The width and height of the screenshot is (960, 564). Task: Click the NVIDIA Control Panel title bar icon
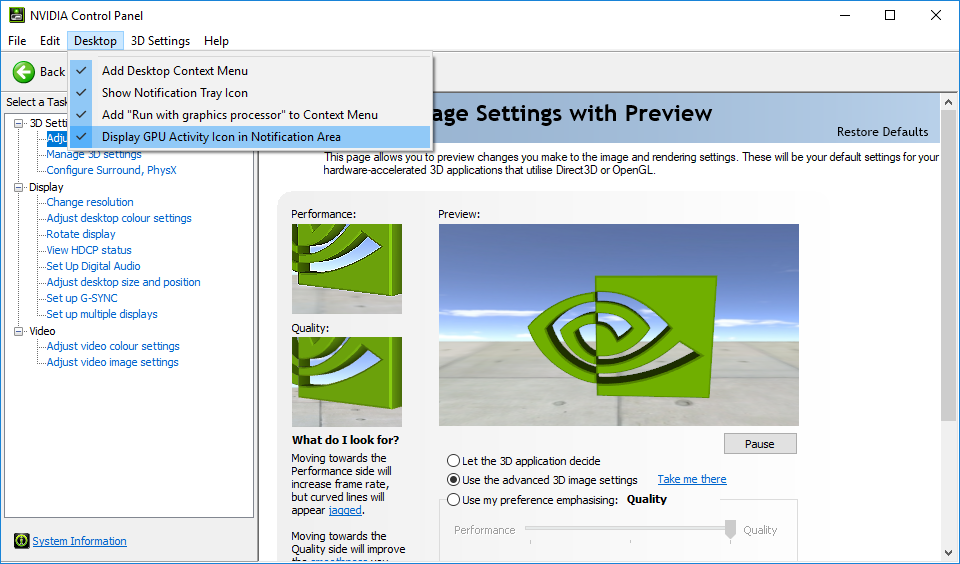(x=17, y=15)
